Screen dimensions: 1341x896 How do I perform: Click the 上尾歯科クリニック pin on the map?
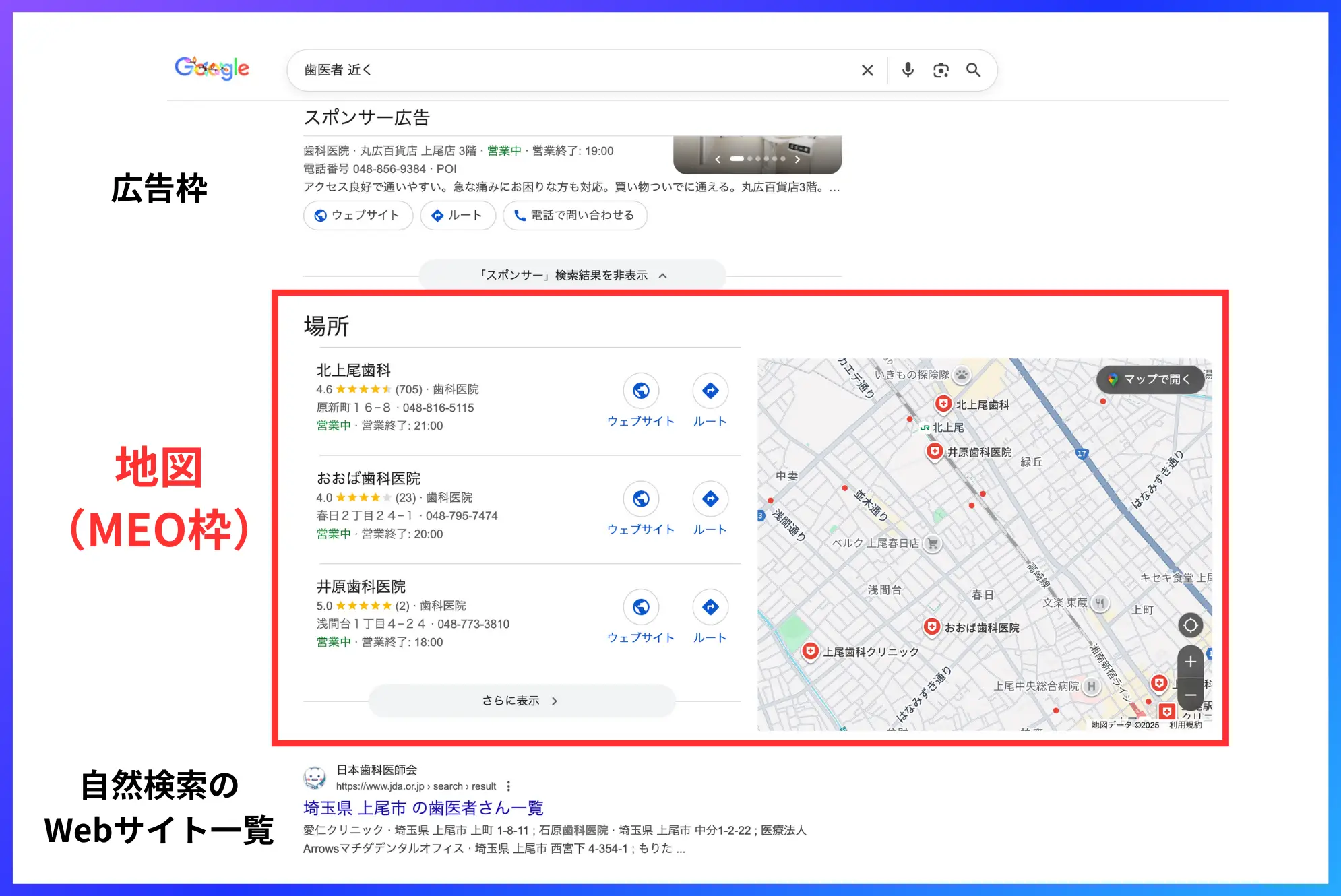[x=809, y=651]
